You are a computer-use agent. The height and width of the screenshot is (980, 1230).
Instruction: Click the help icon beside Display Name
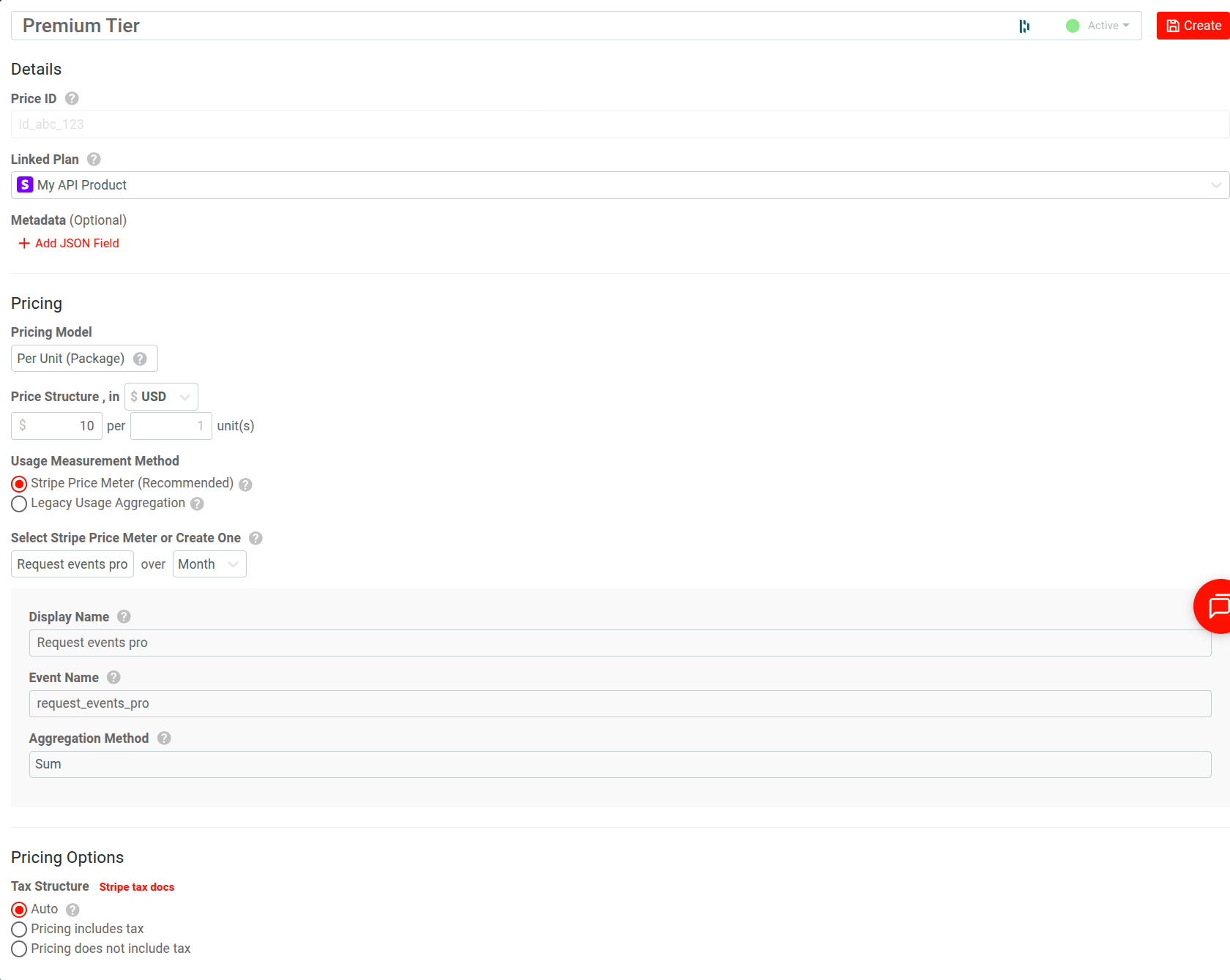point(124,617)
